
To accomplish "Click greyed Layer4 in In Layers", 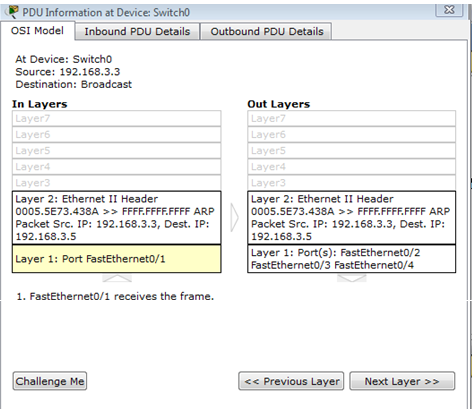I will [x=117, y=167].
